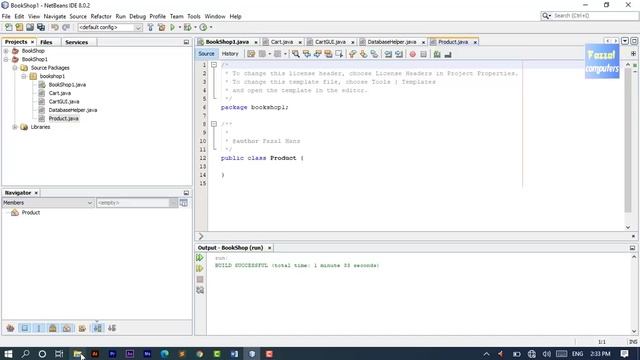
Task: Click the Profile Project icon
Action: point(203,27)
